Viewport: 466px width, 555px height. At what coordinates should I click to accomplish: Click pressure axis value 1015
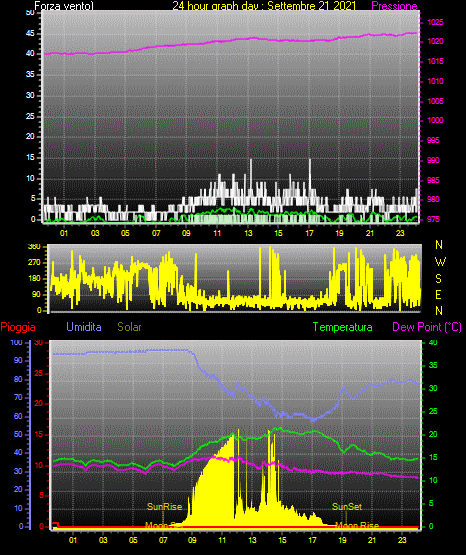point(435,61)
